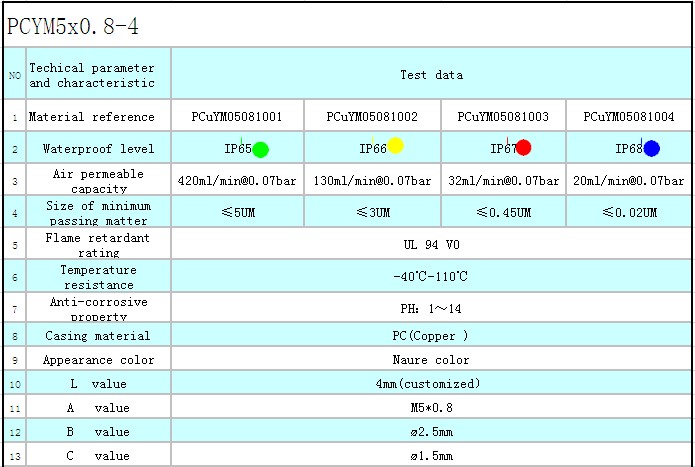Click the blue dot next to IP68
The image size is (695, 467).
pyautogui.click(x=651, y=149)
